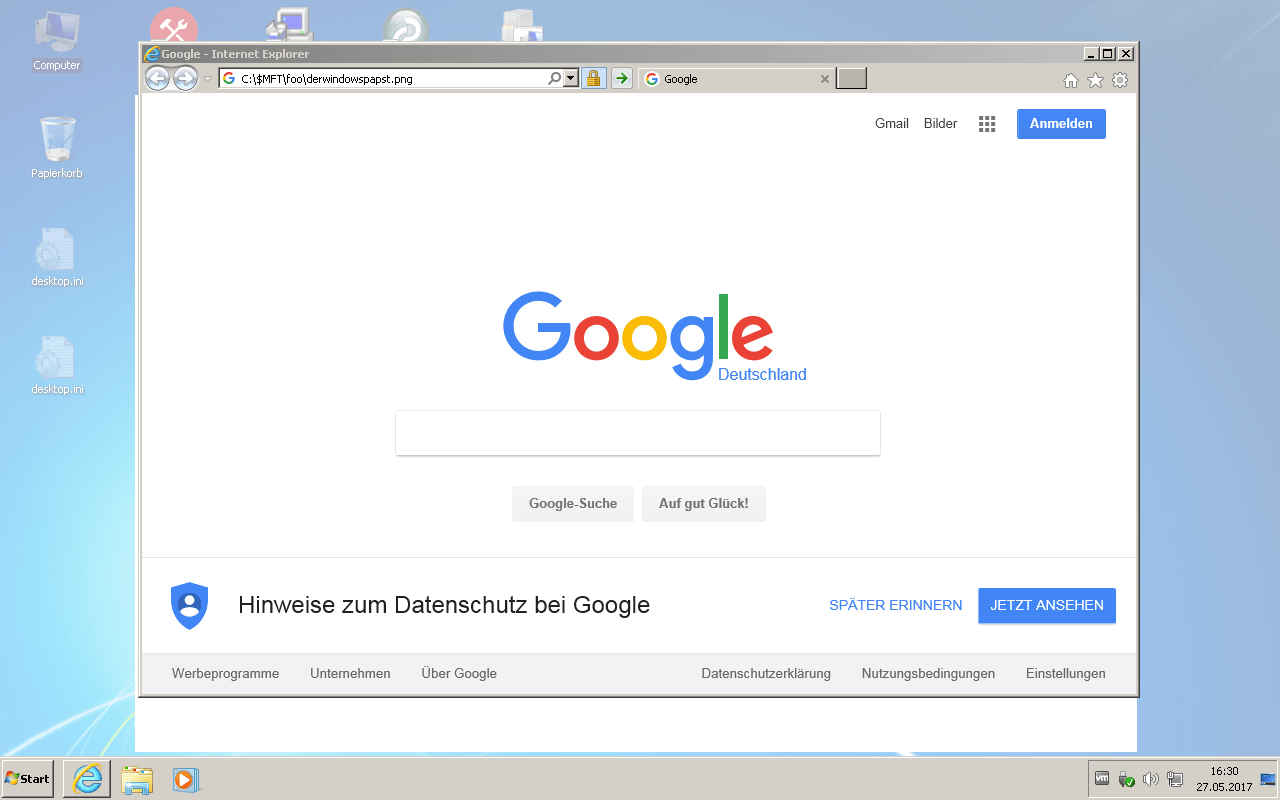Image resolution: width=1280 pixels, height=800 pixels.
Task: Open the Google apps grid icon
Action: [x=987, y=124]
